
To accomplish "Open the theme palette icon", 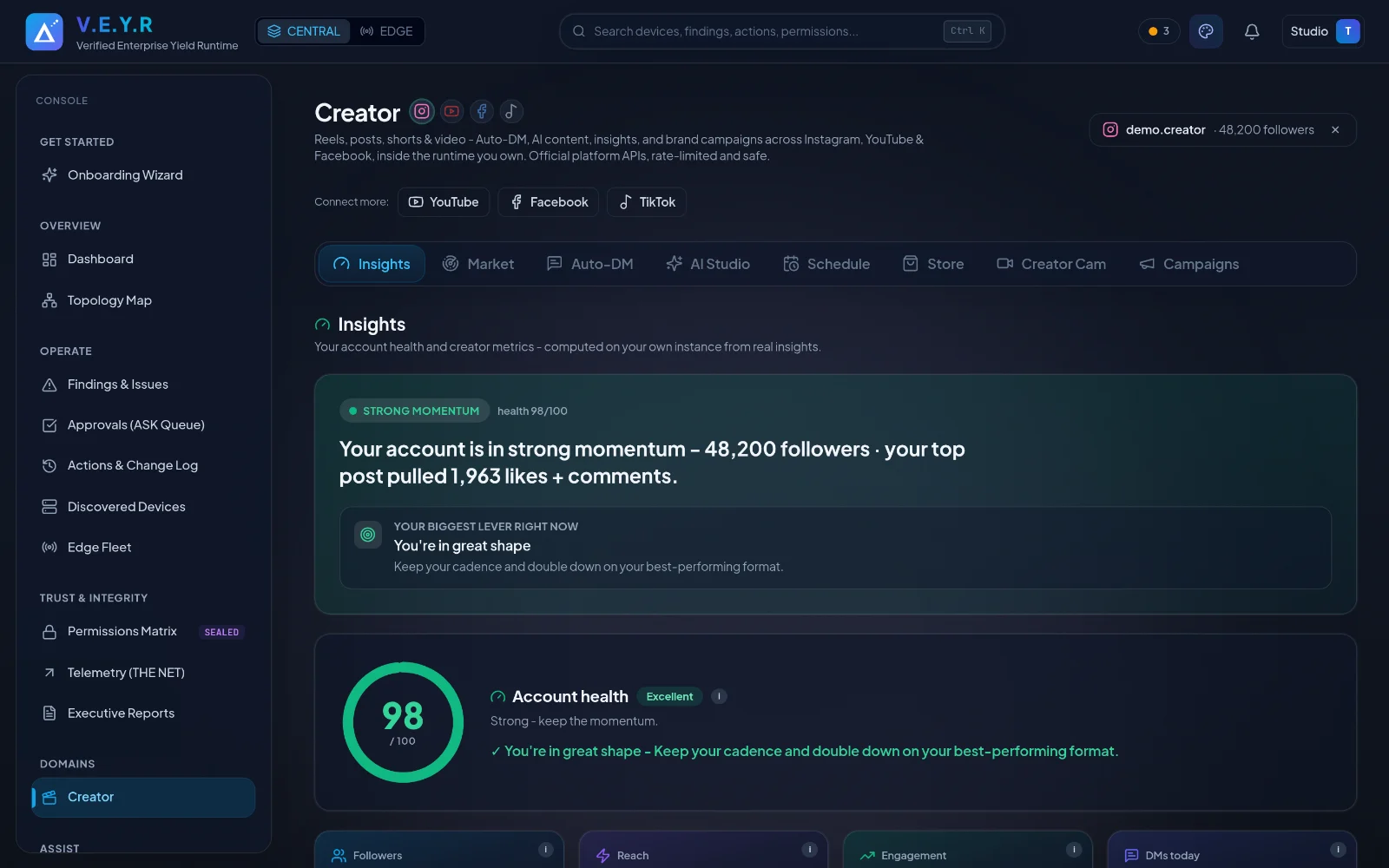I will click(1206, 31).
